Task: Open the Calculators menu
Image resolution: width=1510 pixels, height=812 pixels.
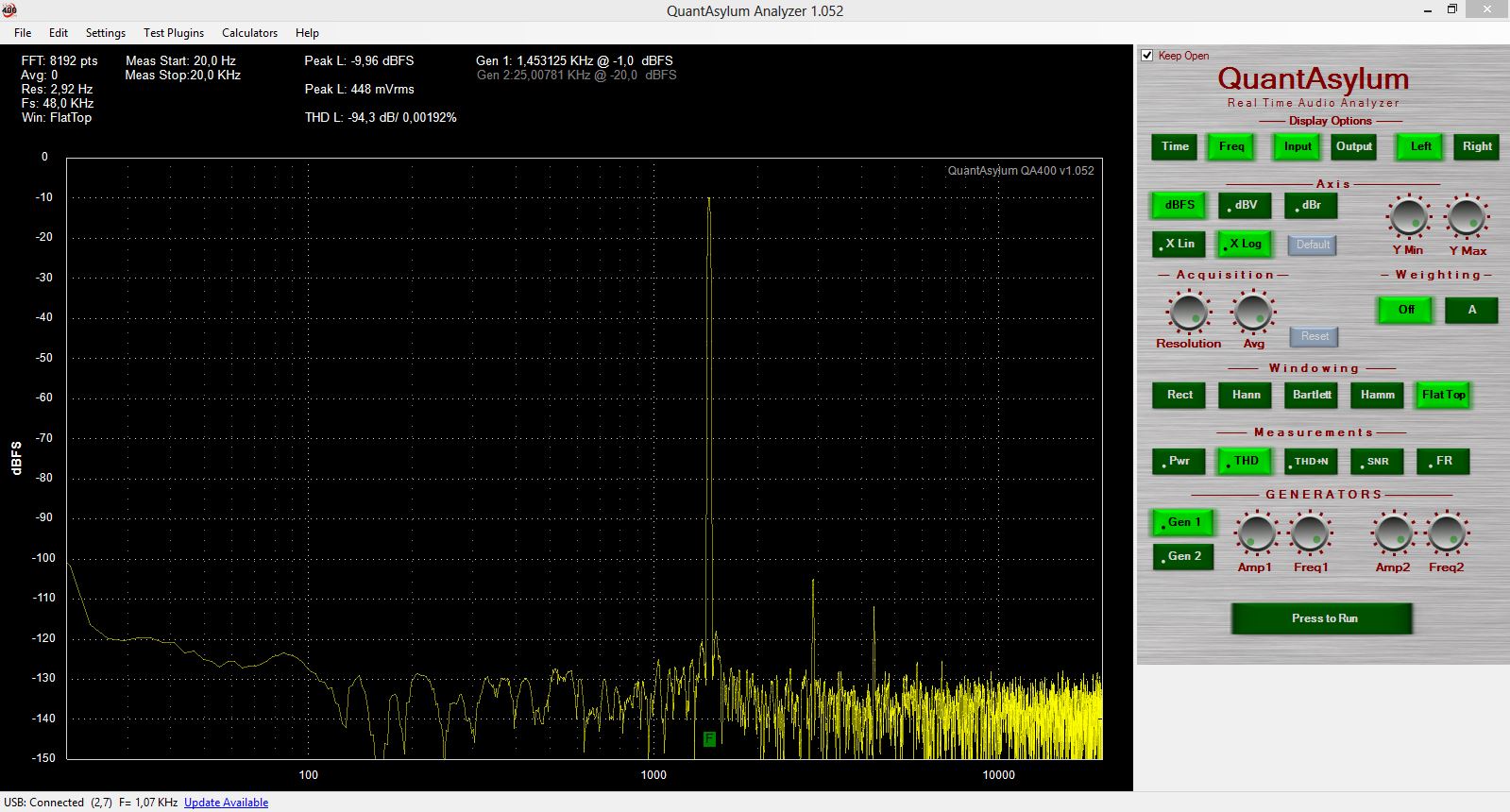Action: [x=249, y=32]
